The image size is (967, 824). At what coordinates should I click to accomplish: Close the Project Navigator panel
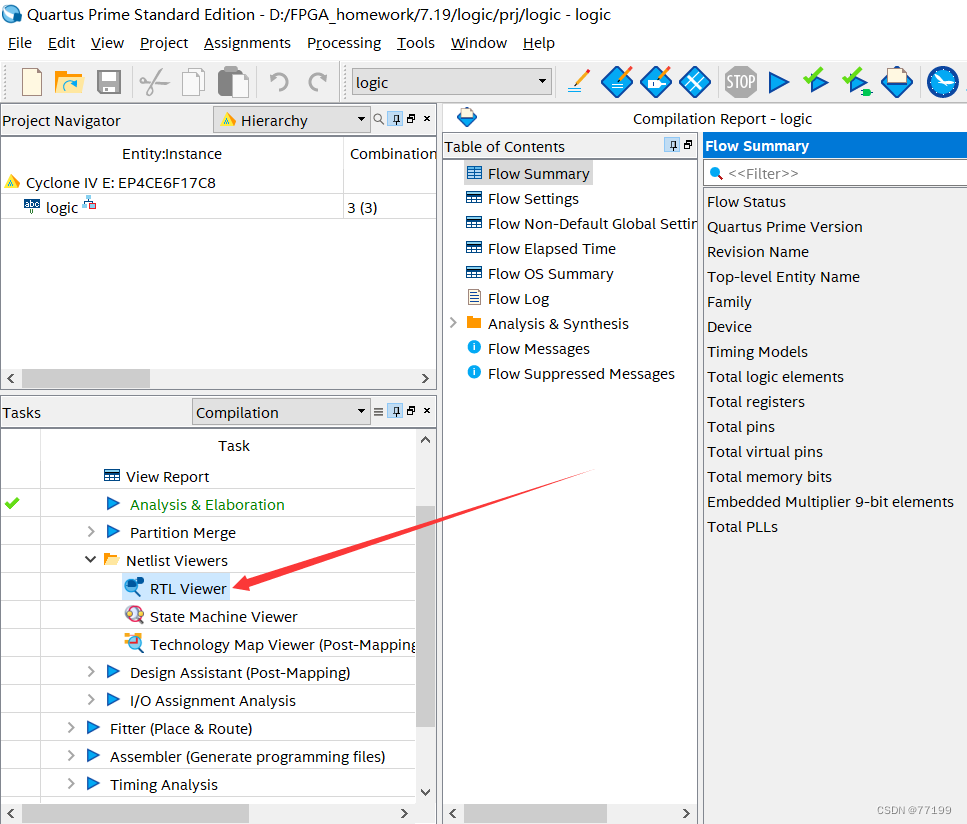coord(427,118)
